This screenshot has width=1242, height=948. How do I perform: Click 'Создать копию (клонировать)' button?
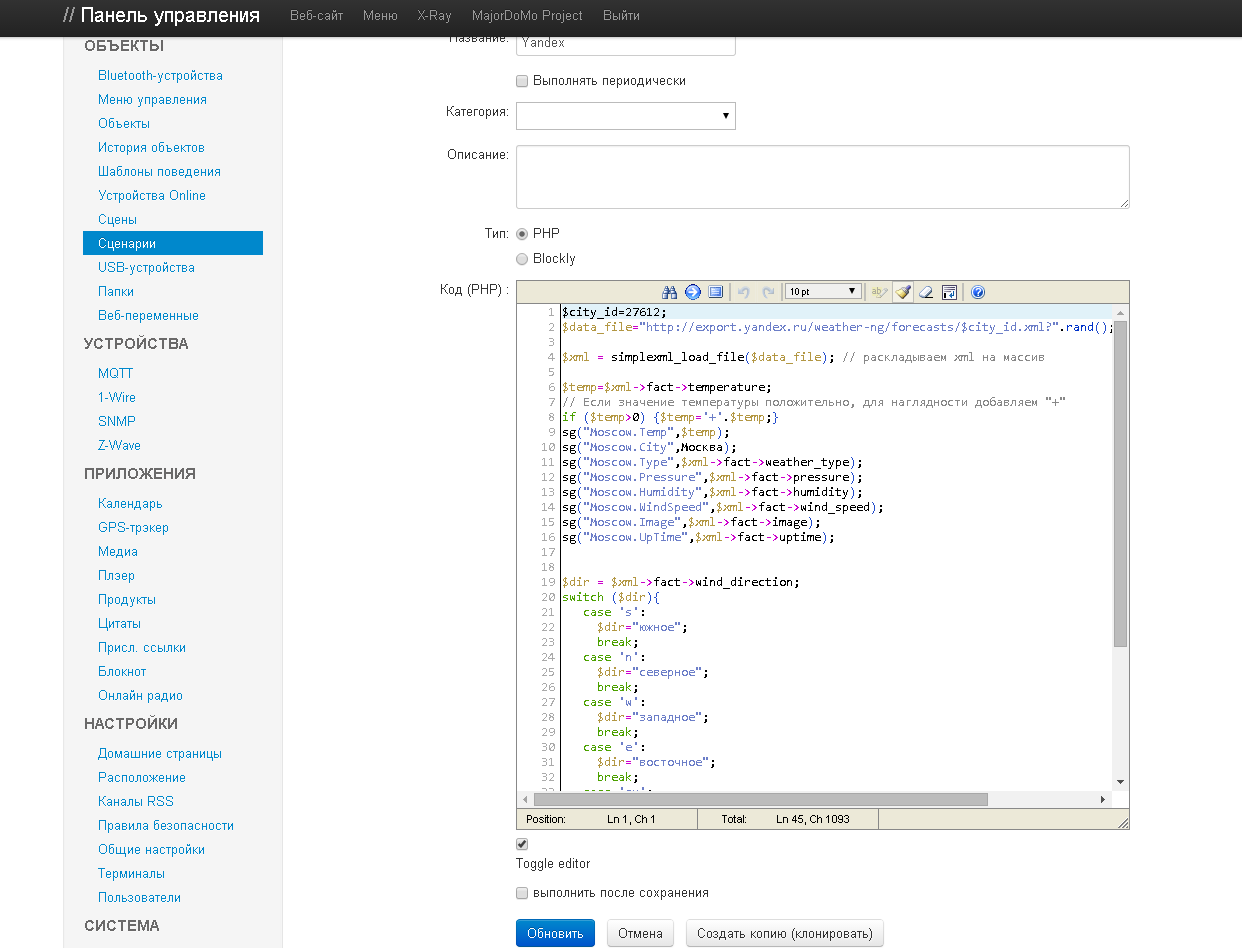784,933
